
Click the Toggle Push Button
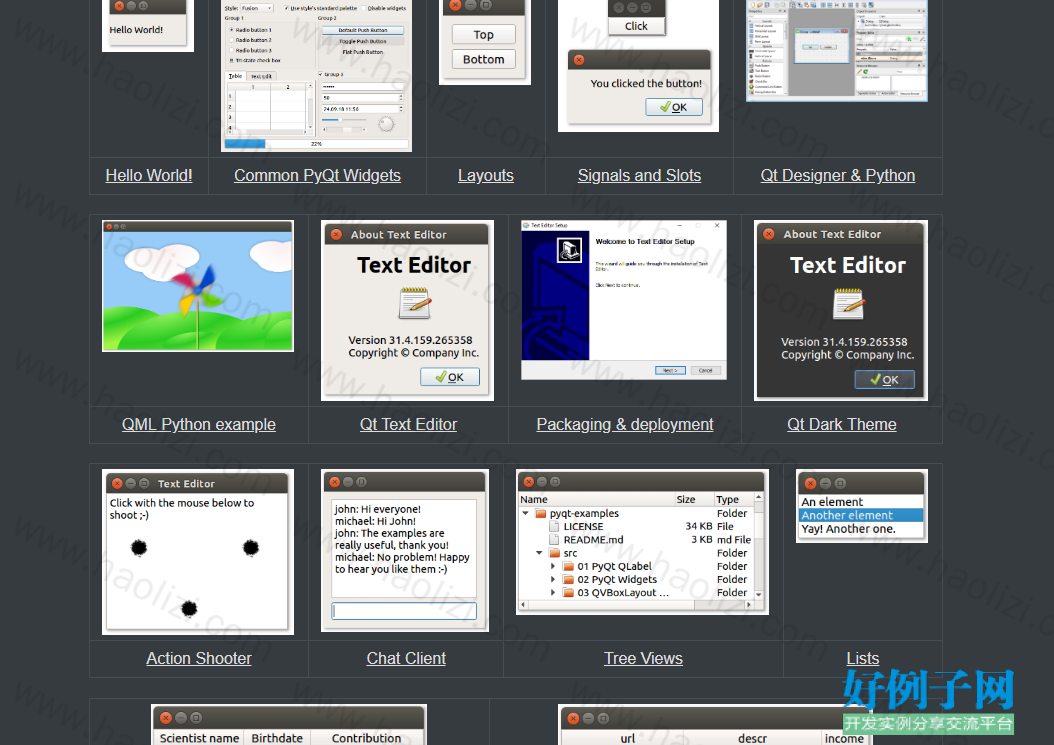[363, 41]
